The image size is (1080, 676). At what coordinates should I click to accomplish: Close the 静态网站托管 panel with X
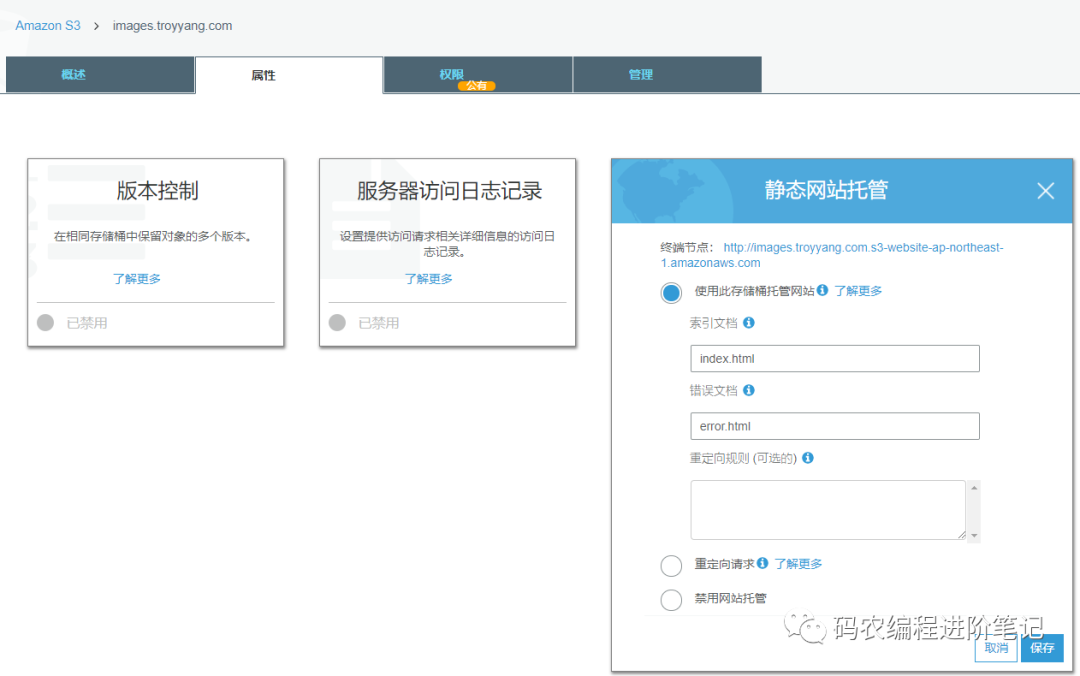[x=1045, y=191]
